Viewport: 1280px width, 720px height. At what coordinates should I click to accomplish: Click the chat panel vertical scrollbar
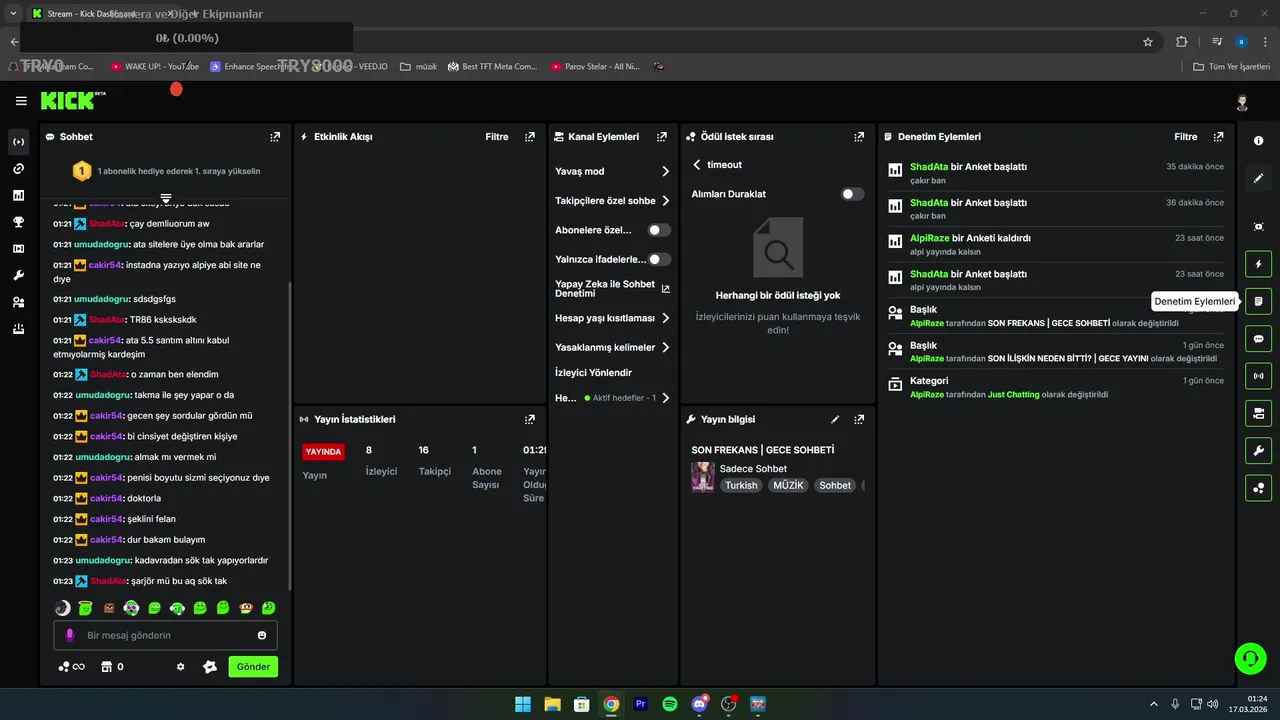click(x=290, y=435)
